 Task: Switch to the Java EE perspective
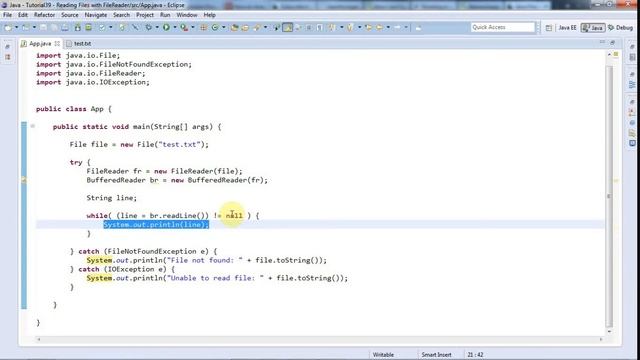[x=567, y=27]
